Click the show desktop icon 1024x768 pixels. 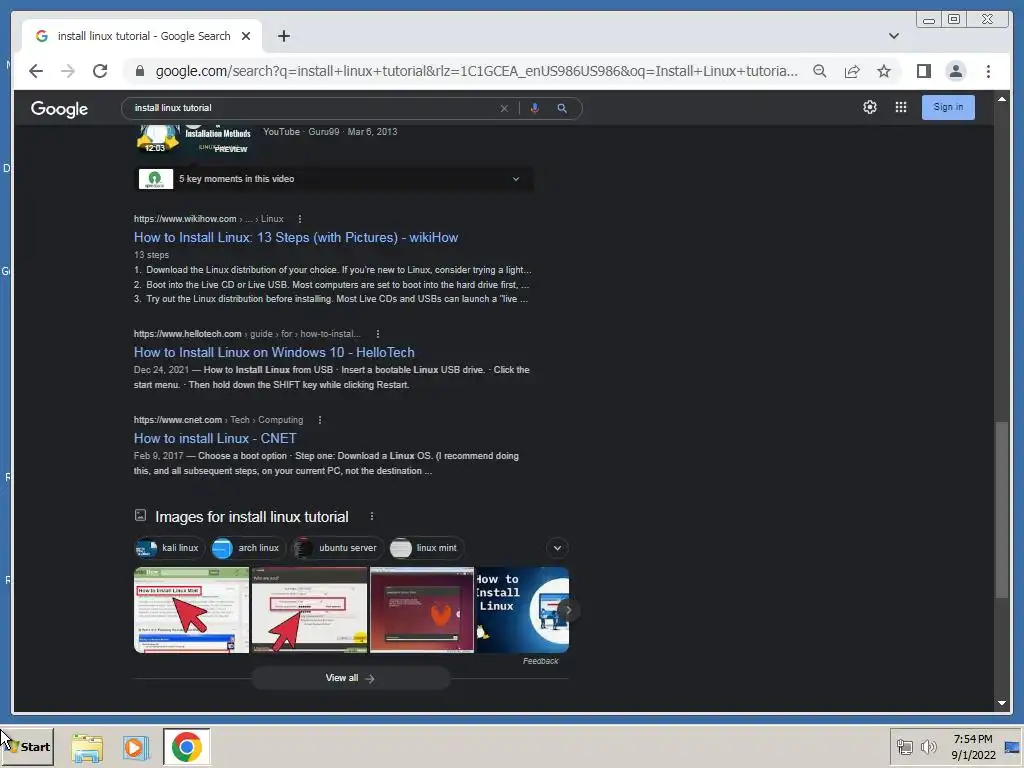click(1012, 746)
